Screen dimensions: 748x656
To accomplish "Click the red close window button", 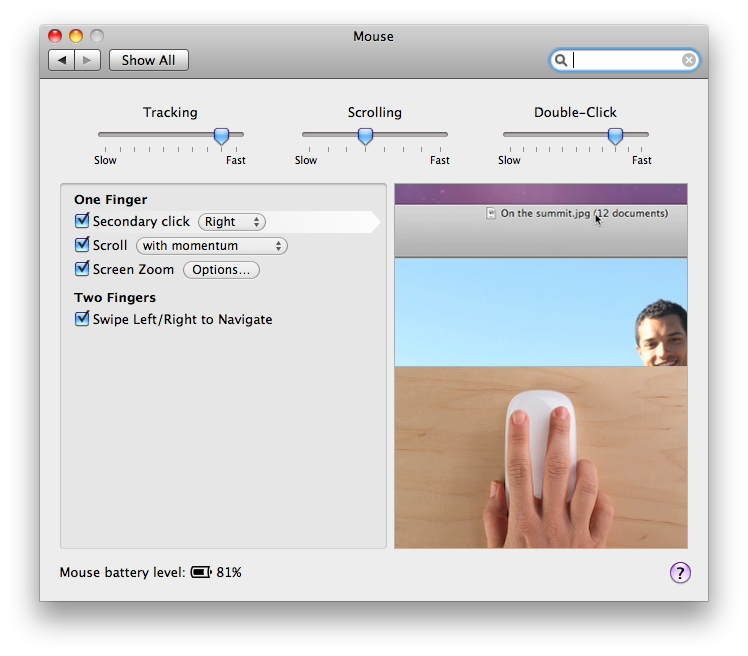I will (56, 36).
